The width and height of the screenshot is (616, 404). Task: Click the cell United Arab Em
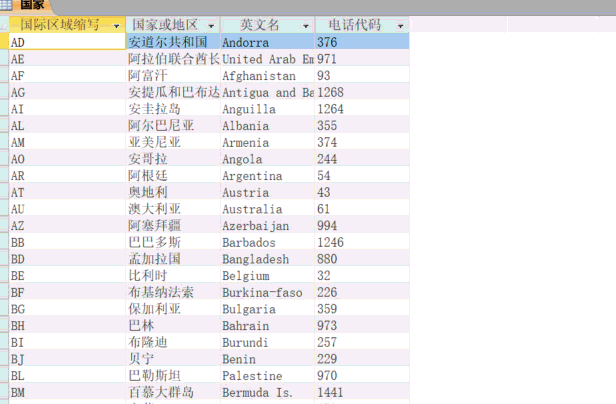click(x=268, y=59)
